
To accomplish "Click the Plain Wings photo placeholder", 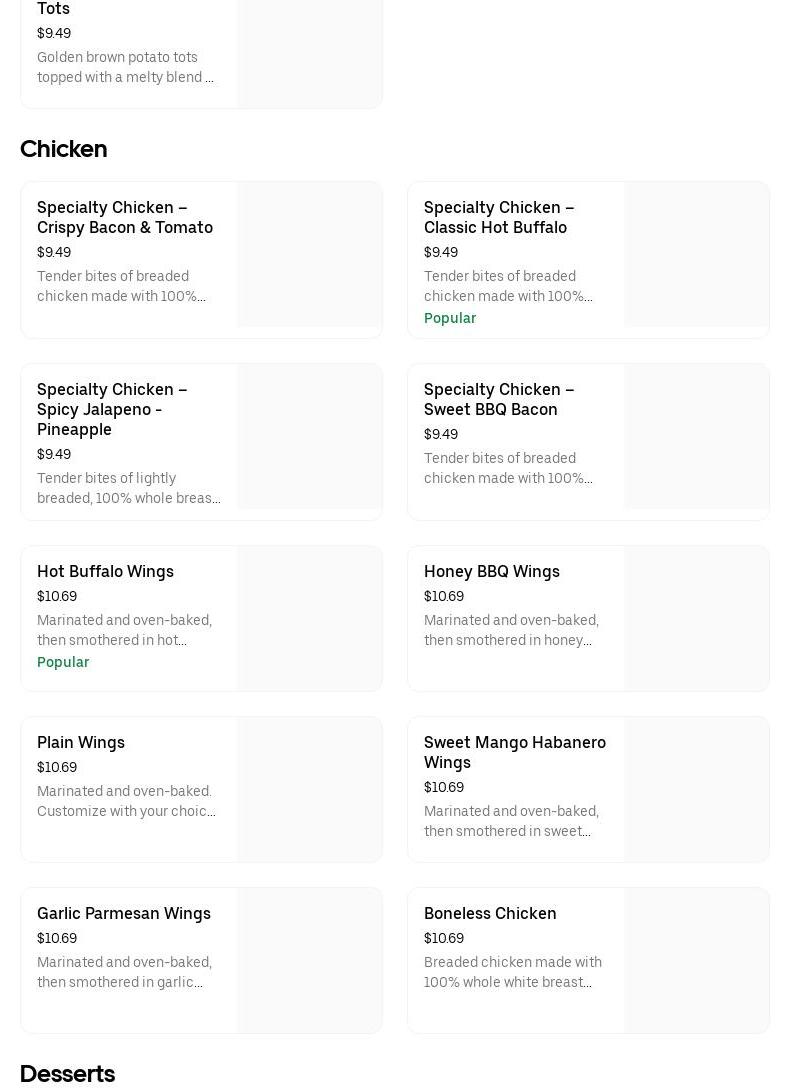I will coord(309,789).
